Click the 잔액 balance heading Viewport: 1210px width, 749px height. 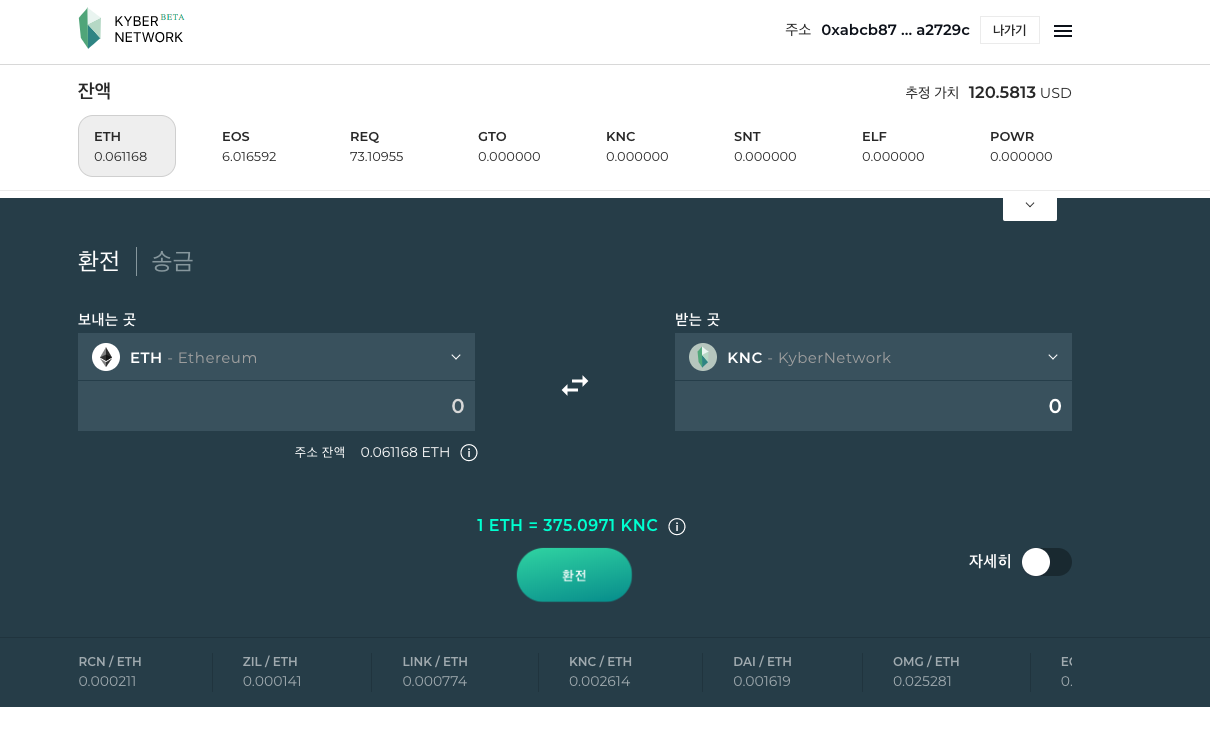point(94,91)
